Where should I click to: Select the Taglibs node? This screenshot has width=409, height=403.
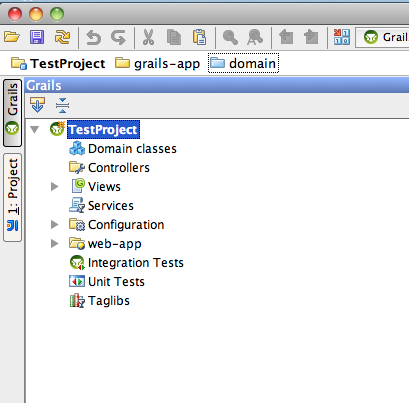tap(109, 301)
